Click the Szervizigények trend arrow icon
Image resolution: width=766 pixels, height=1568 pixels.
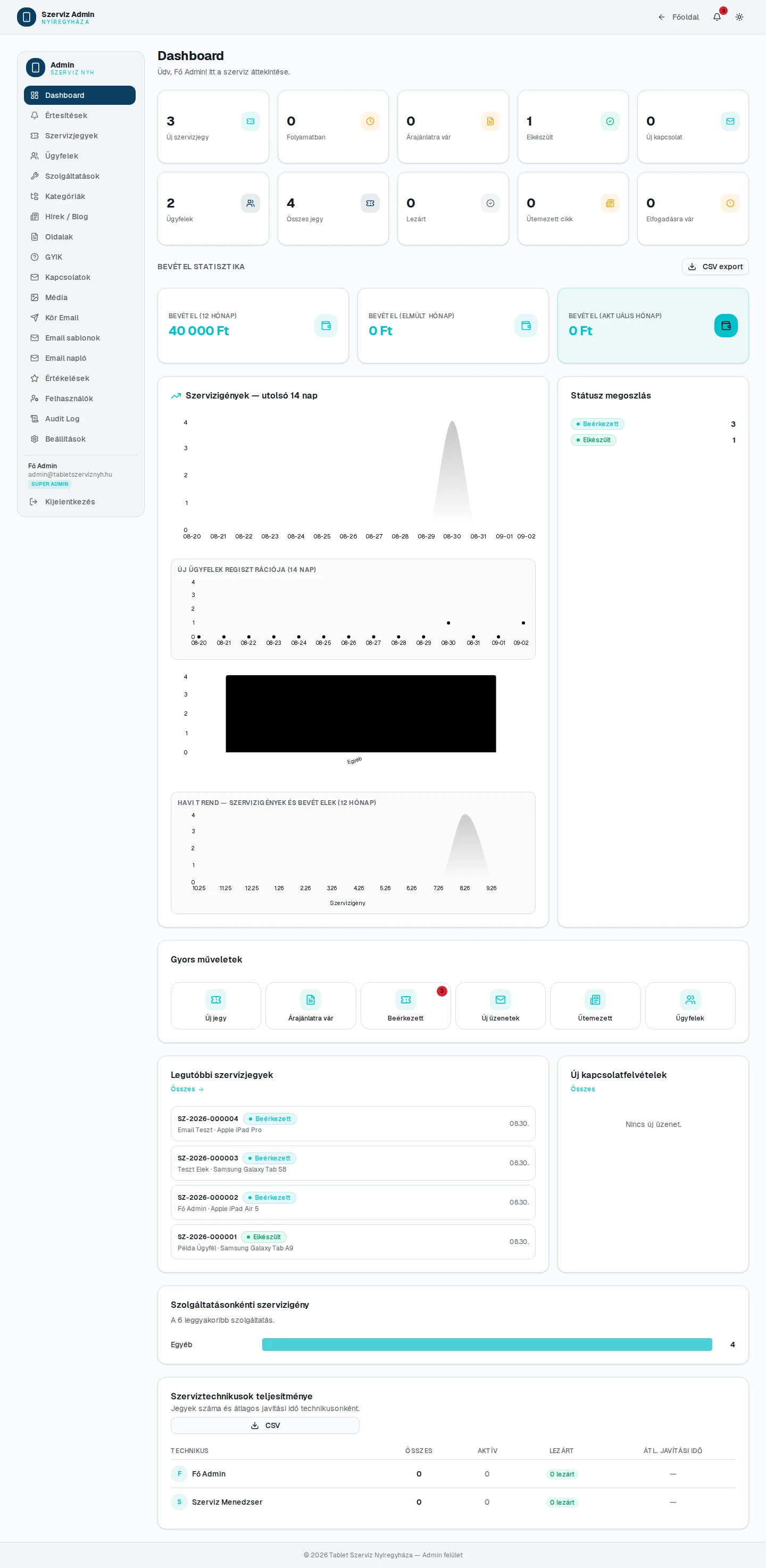coord(176,396)
